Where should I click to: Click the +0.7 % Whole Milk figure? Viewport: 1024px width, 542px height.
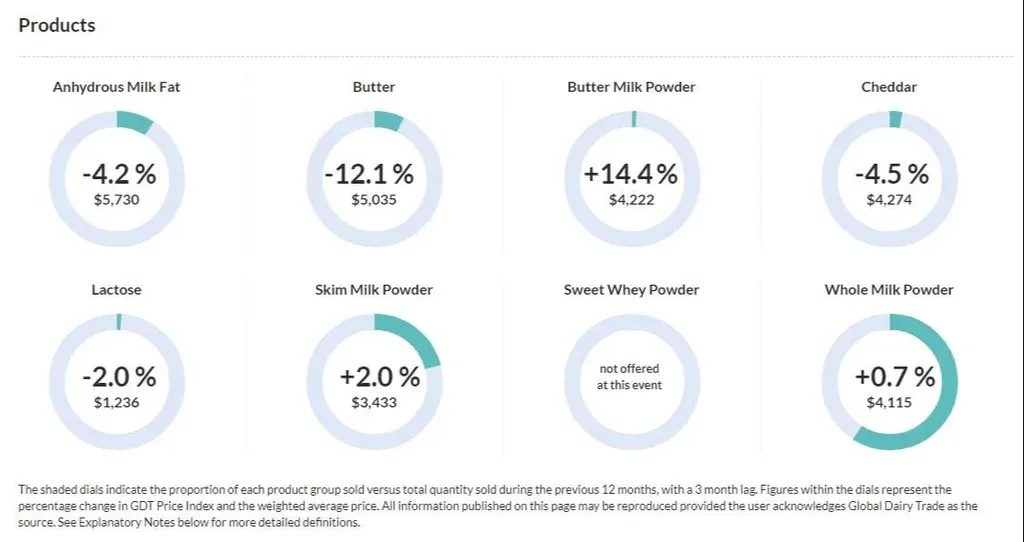[x=895, y=377]
